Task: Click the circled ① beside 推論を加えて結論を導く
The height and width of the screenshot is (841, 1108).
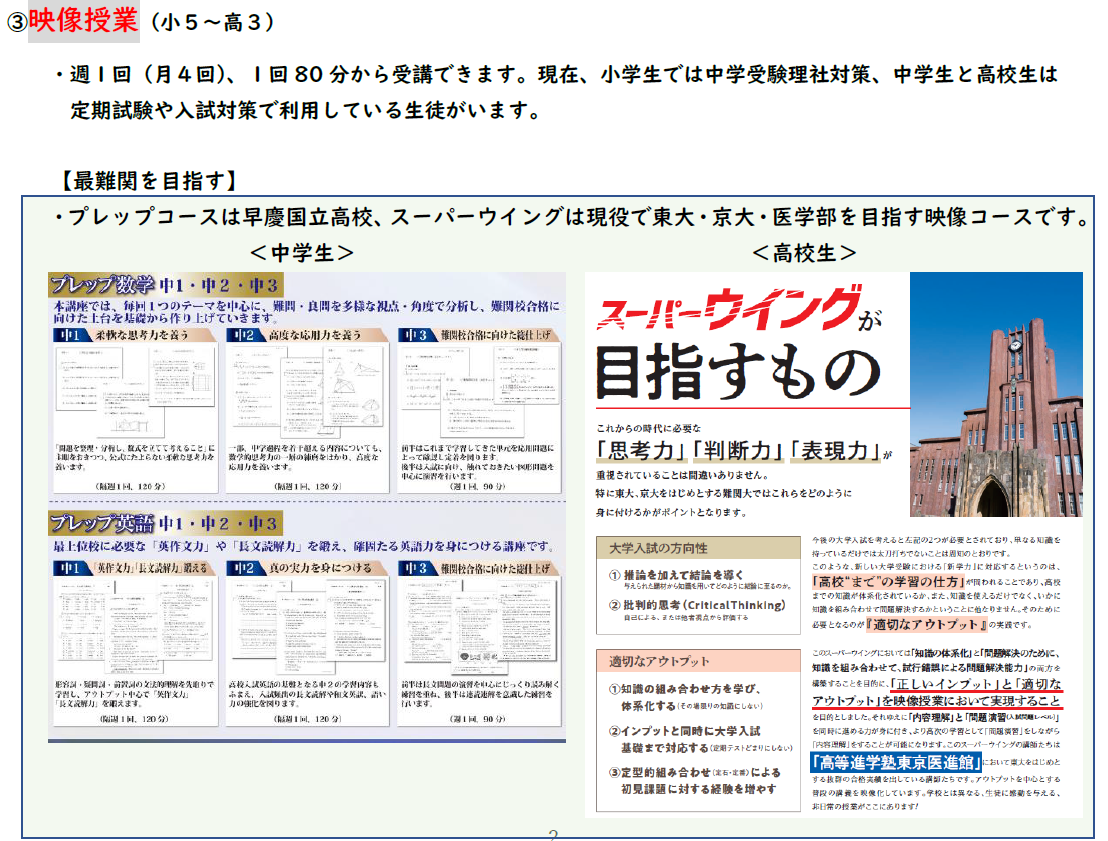Action: [615, 575]
